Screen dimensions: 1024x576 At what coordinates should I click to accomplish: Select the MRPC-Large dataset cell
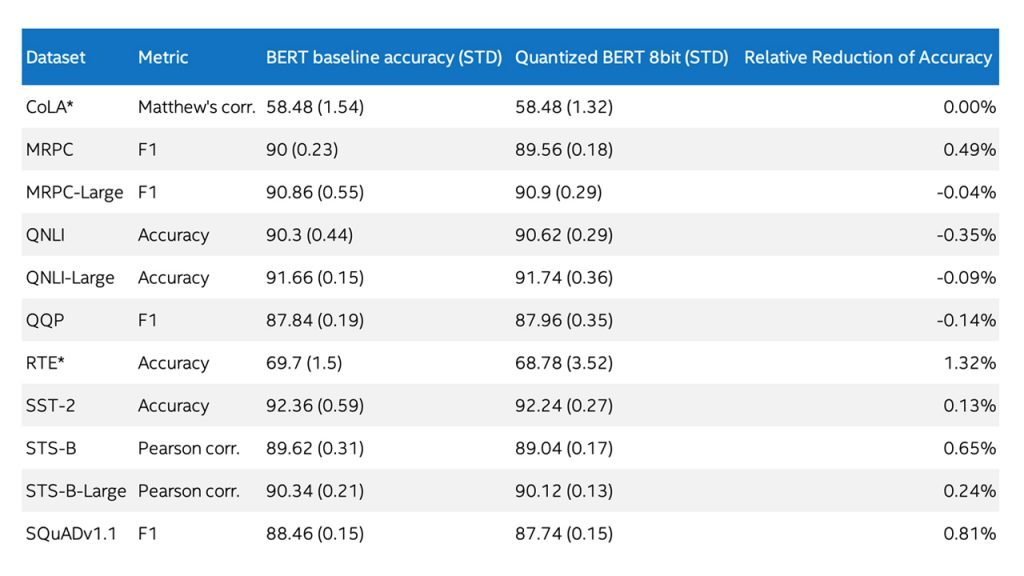tap(74, 192)
